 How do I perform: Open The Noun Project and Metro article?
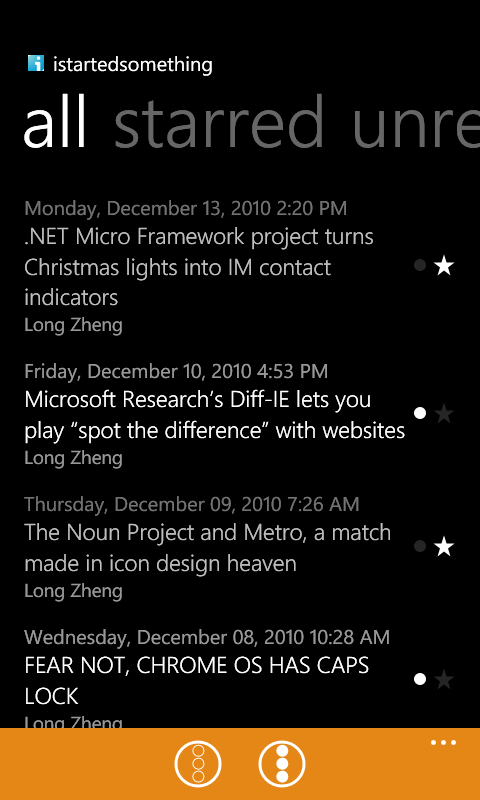click(x=208, y=548)
